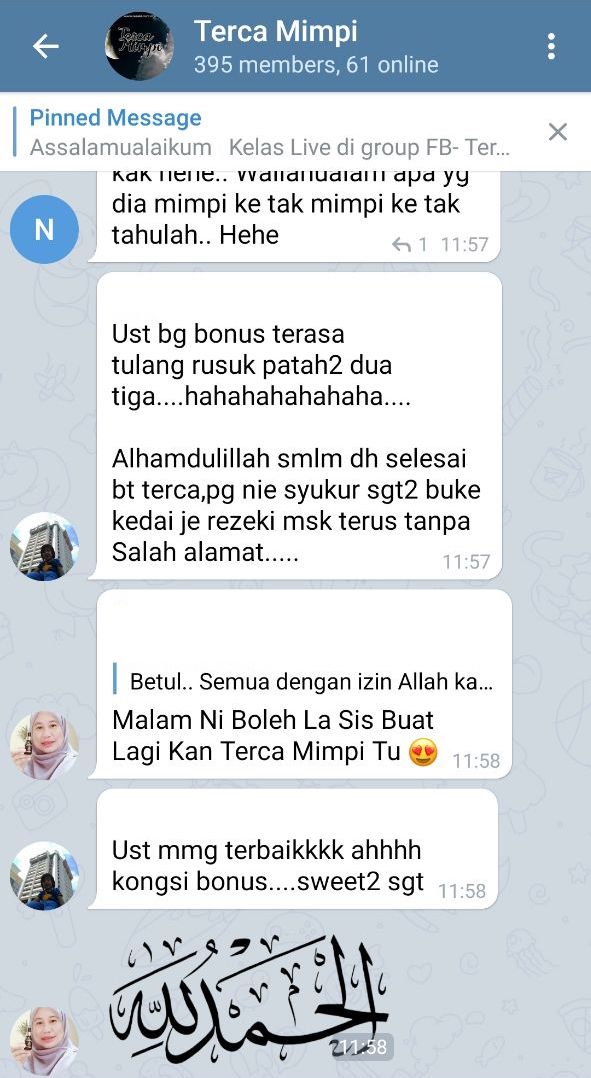Tap the building avatar beside 'Ust mmg terbaikkkk'
591x1078 pixels.
(x=44, y=876)
